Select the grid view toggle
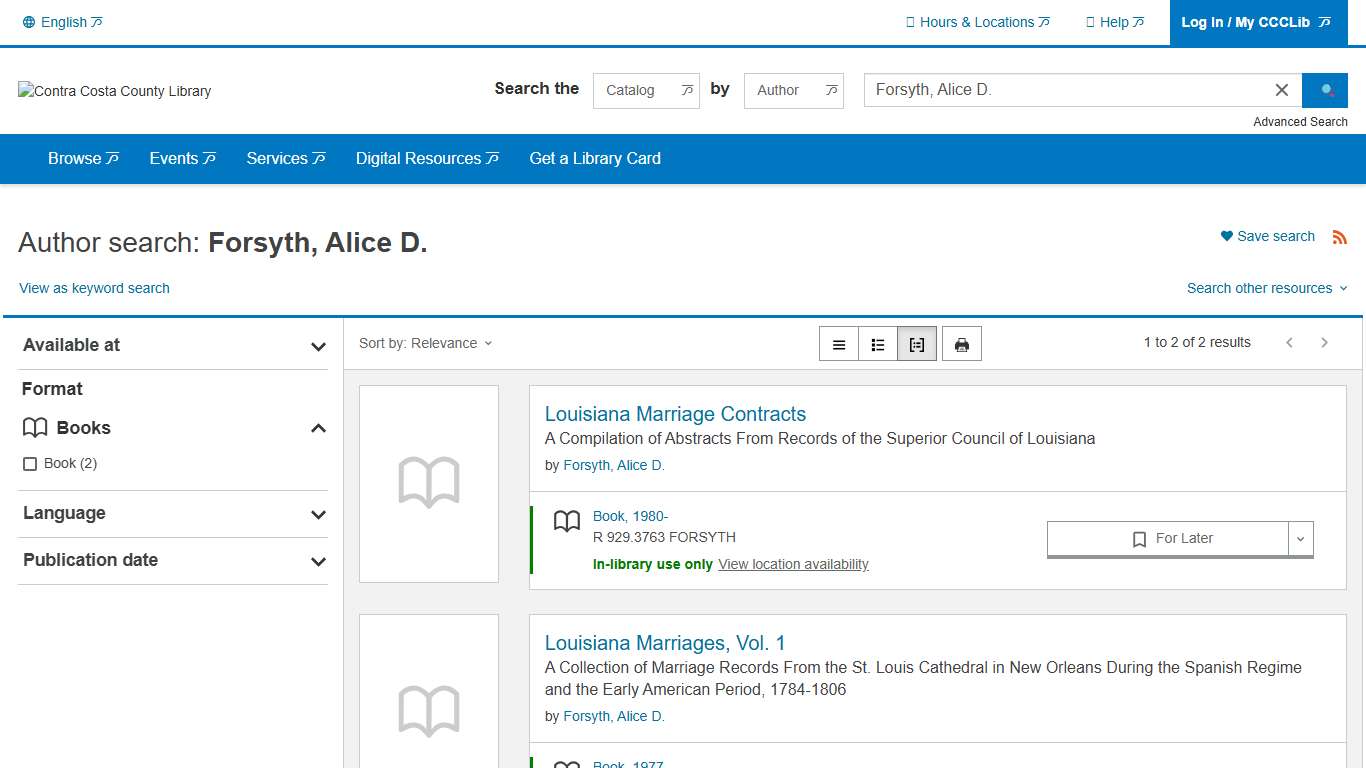1366x768 pixels. [917, 343]
